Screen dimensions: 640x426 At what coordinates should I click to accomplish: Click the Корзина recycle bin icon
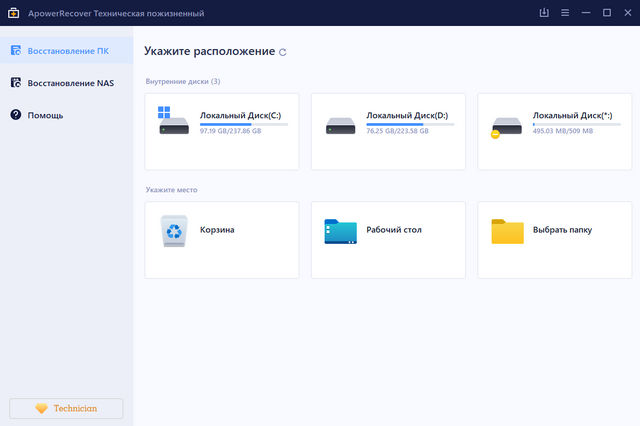point(173,231)
